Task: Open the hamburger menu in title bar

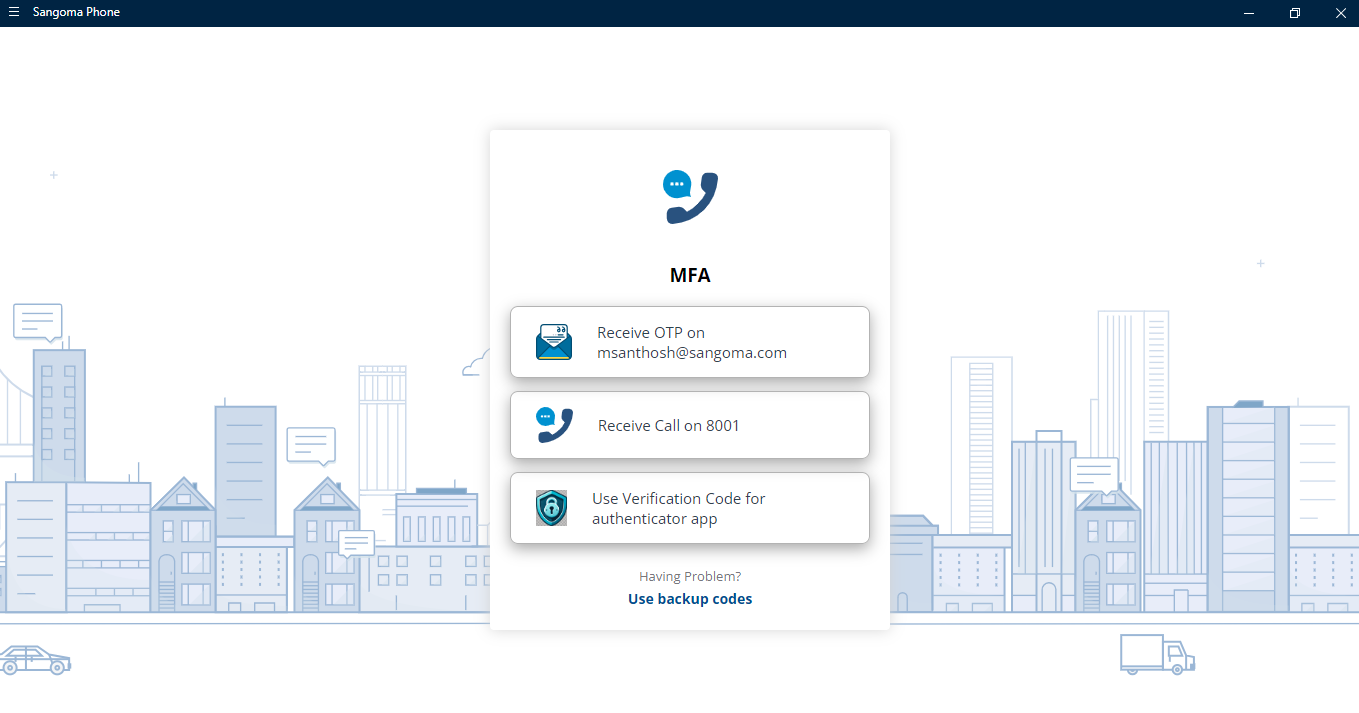Action: 14,12
